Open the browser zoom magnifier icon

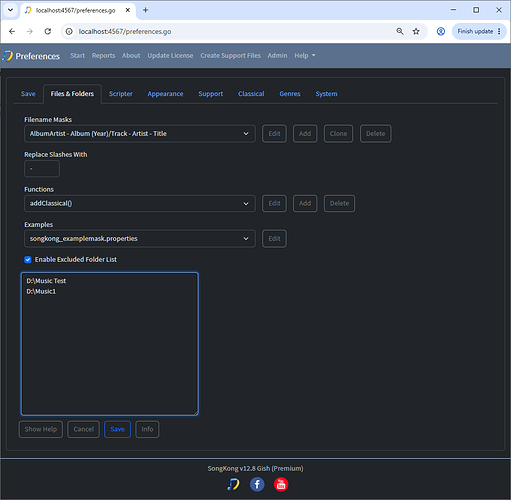[400, 31]
